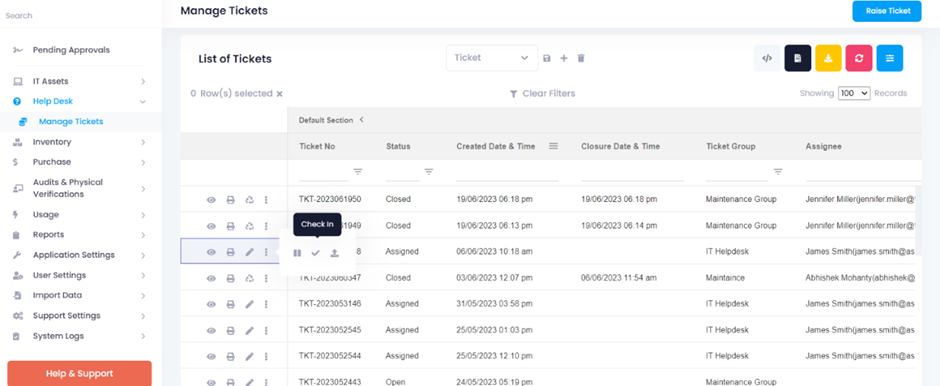940x386 pixels.
Task: Click the Help & Support button
Action: (x=79, y=373)
